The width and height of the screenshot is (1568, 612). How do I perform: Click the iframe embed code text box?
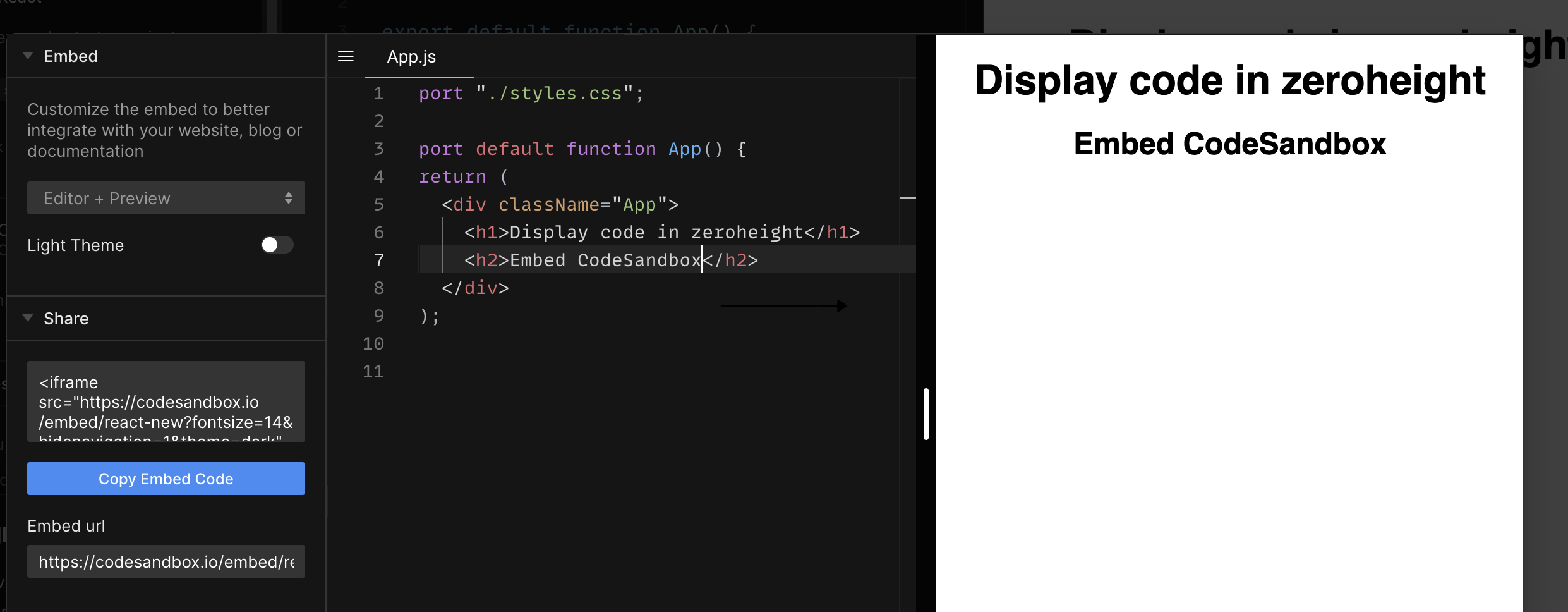pos(166,401)
